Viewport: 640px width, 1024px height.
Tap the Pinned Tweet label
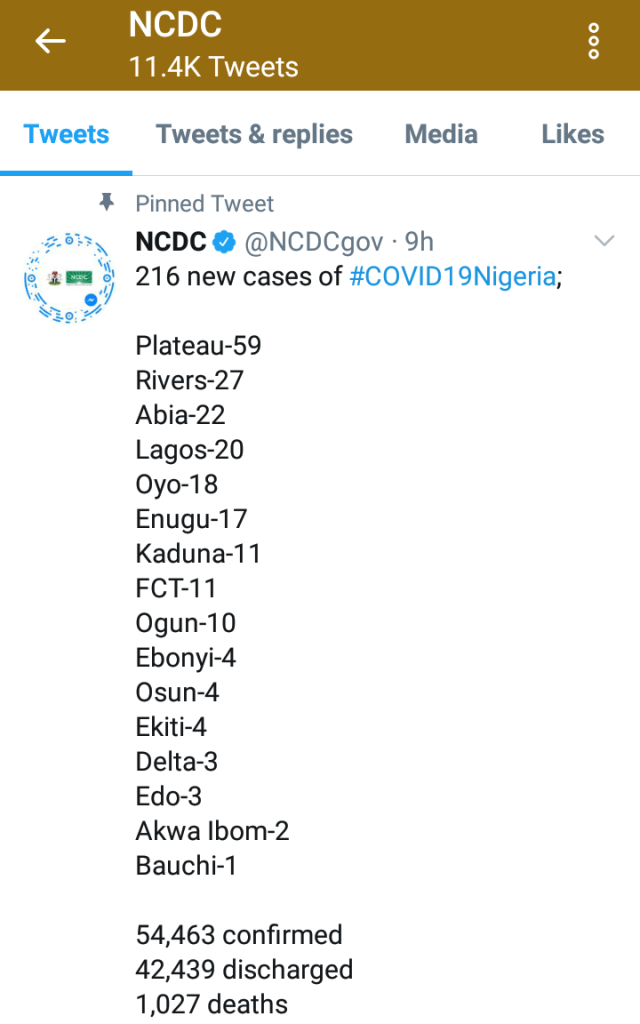click(x=204, y=204)
